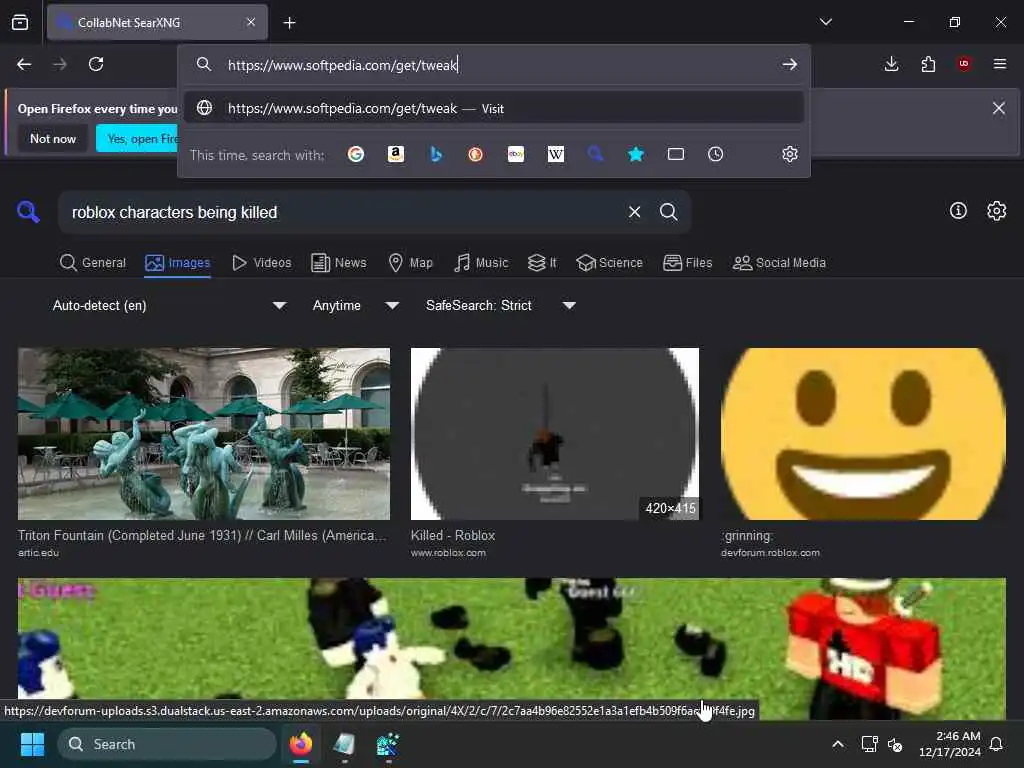This screenshot has height=768, width=1024.
Task: Go back to the previous page
Action: click(x=24, y=64)
